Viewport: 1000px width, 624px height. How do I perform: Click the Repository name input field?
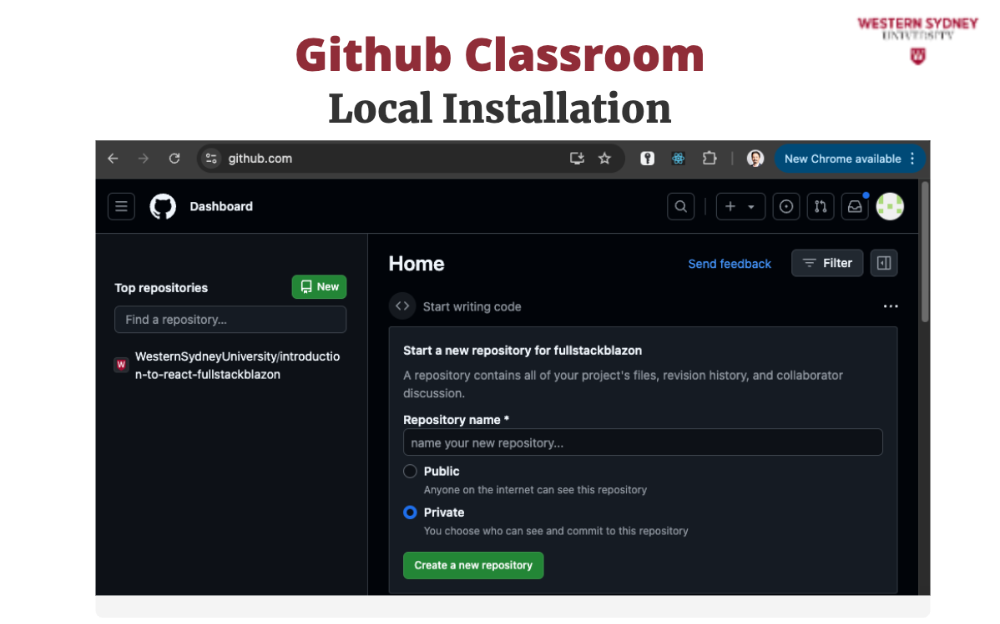click(642, 443)
